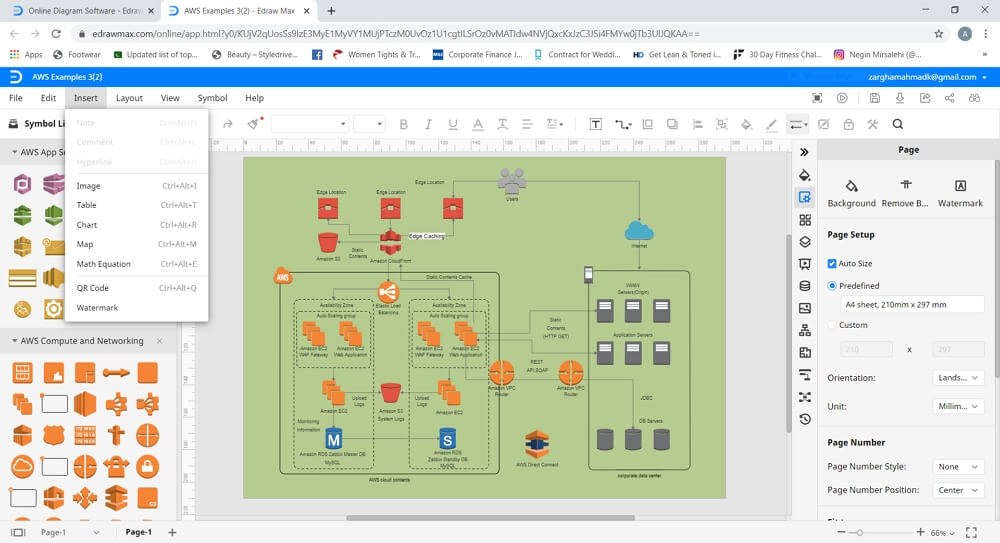Collapse right panel with double chevron

pyautogui.click(x=804, y=152)
